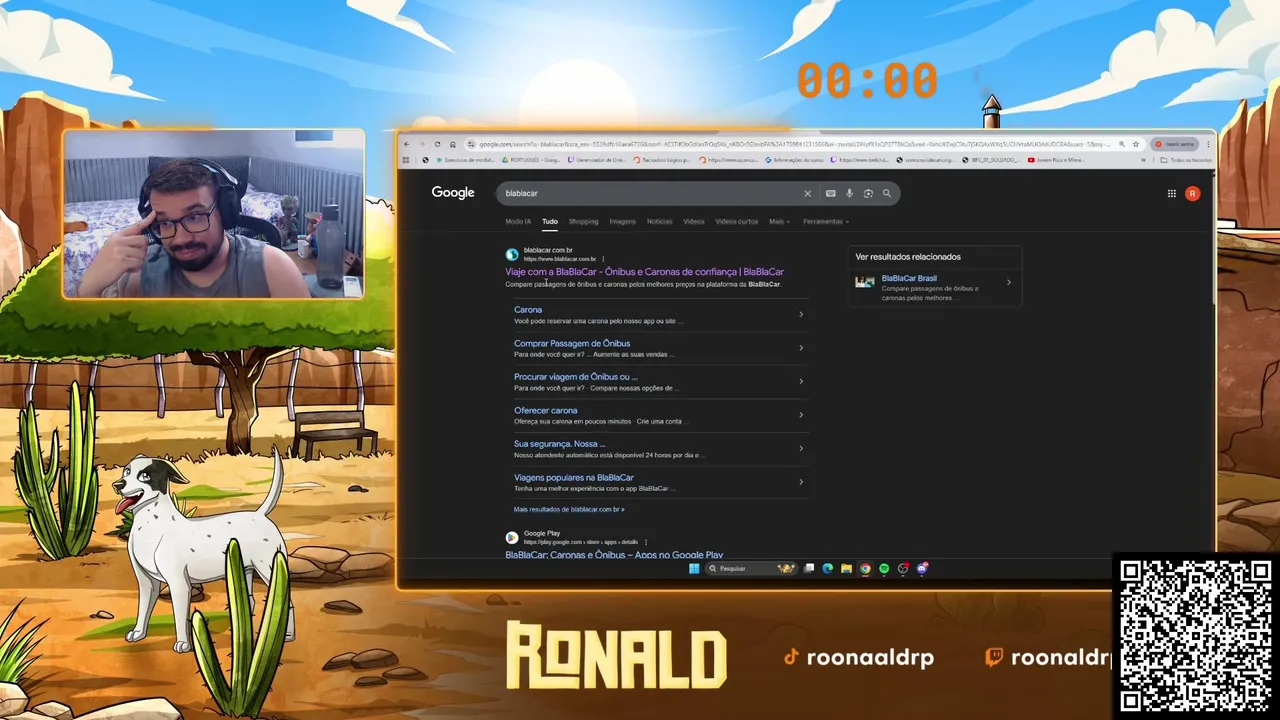Viewport: 1280px width, 720px height.
Task: Expand Comprar Passagem de Ônibus chevron
Action: [801, 348]
